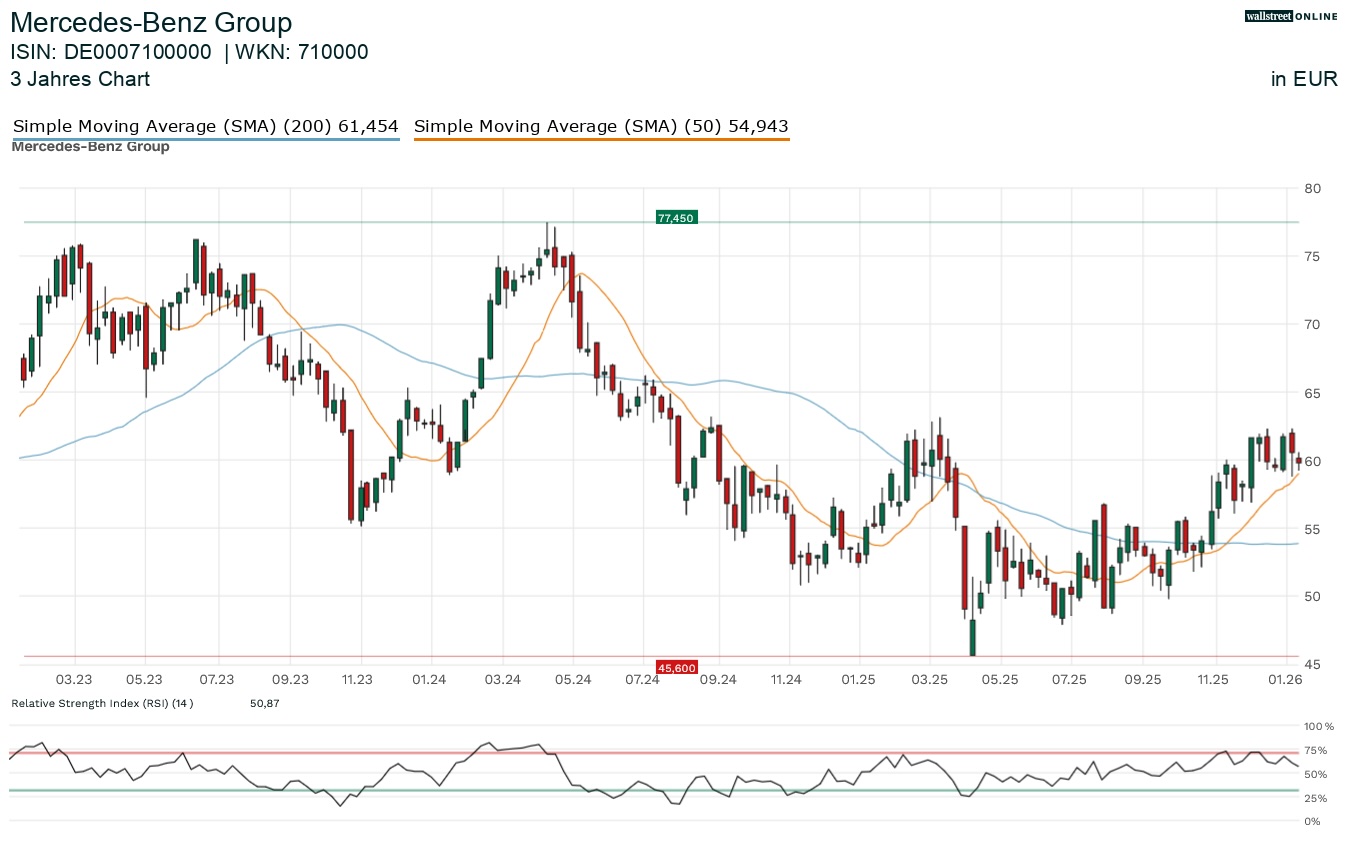Select the 03.24 date on the time axis
This screenshot has width=1349, height=848.
[502, 680]
